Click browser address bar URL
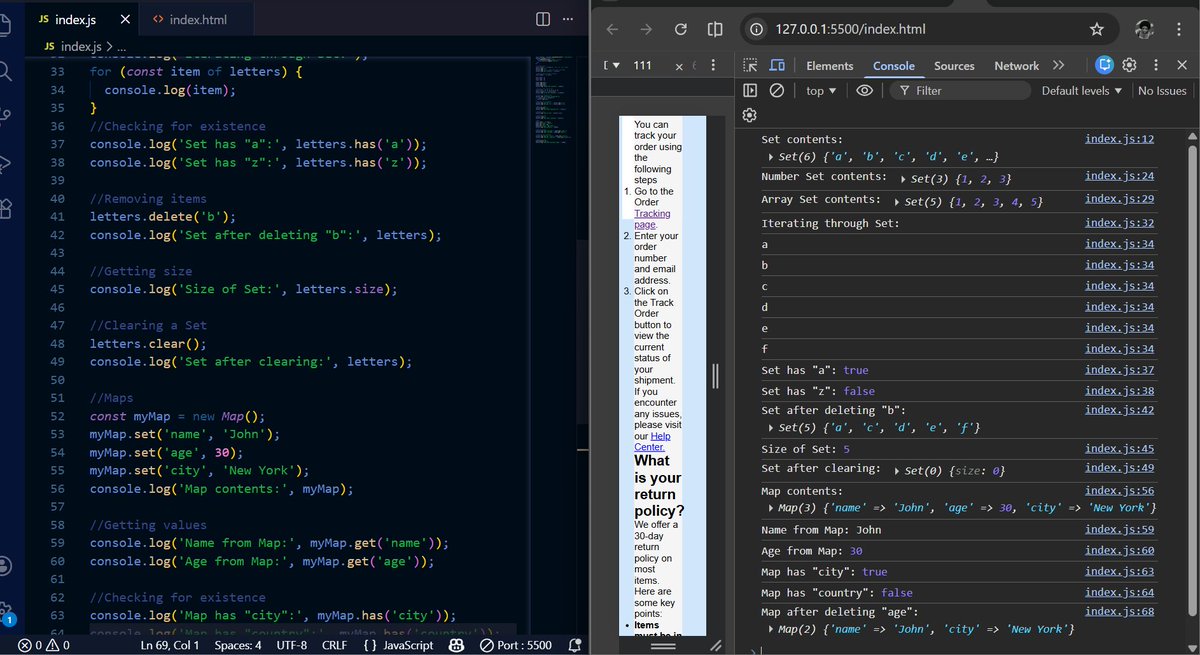The height and width of the screenshot is (655, 1200). 850,29
